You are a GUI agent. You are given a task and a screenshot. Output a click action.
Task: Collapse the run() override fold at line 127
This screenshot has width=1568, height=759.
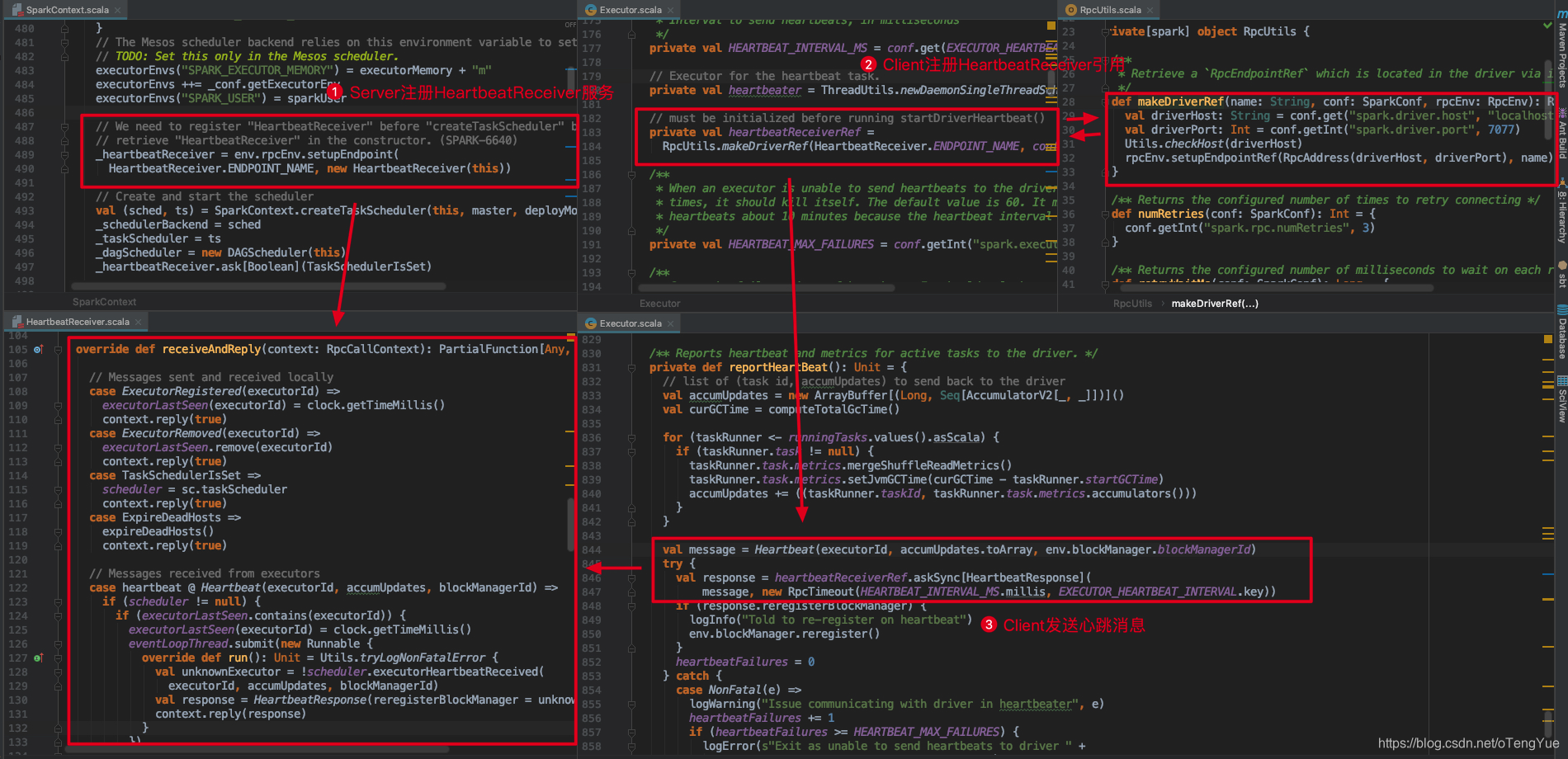pos(58,658)
